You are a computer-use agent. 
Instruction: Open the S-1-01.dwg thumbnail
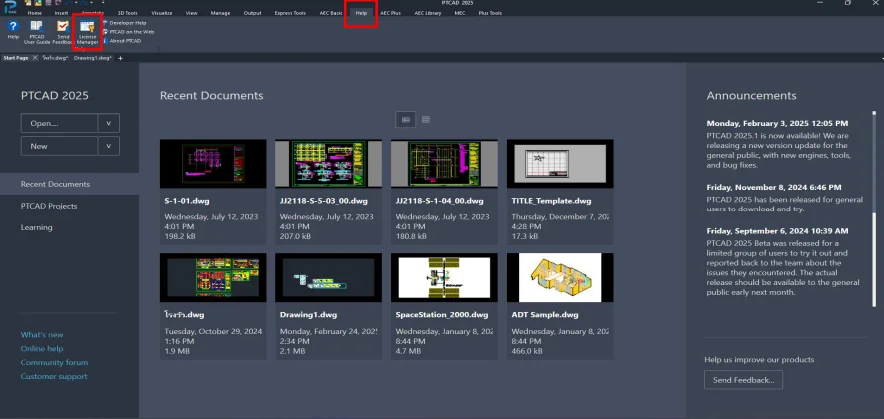213,164
